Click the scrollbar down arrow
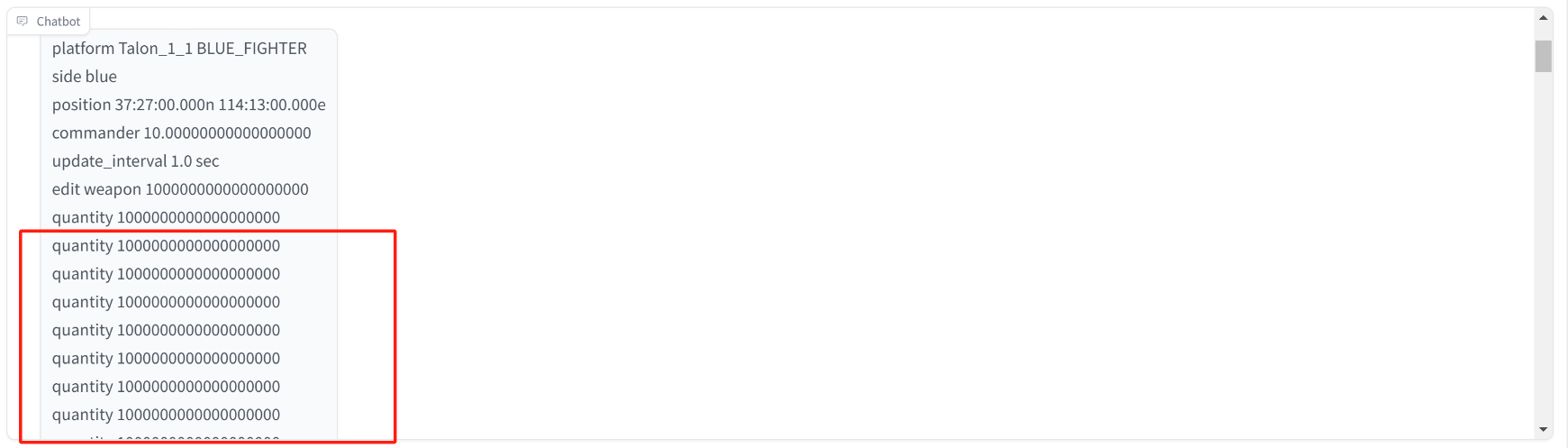Viewport: 1568px width, 448px height. [x=1544, y=430]
